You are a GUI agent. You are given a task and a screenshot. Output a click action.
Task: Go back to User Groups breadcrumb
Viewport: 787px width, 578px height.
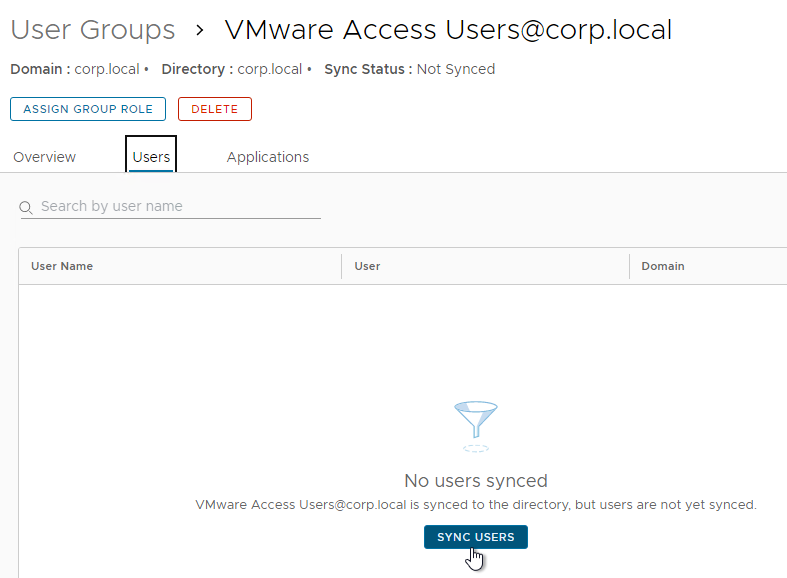click(93, 30)
